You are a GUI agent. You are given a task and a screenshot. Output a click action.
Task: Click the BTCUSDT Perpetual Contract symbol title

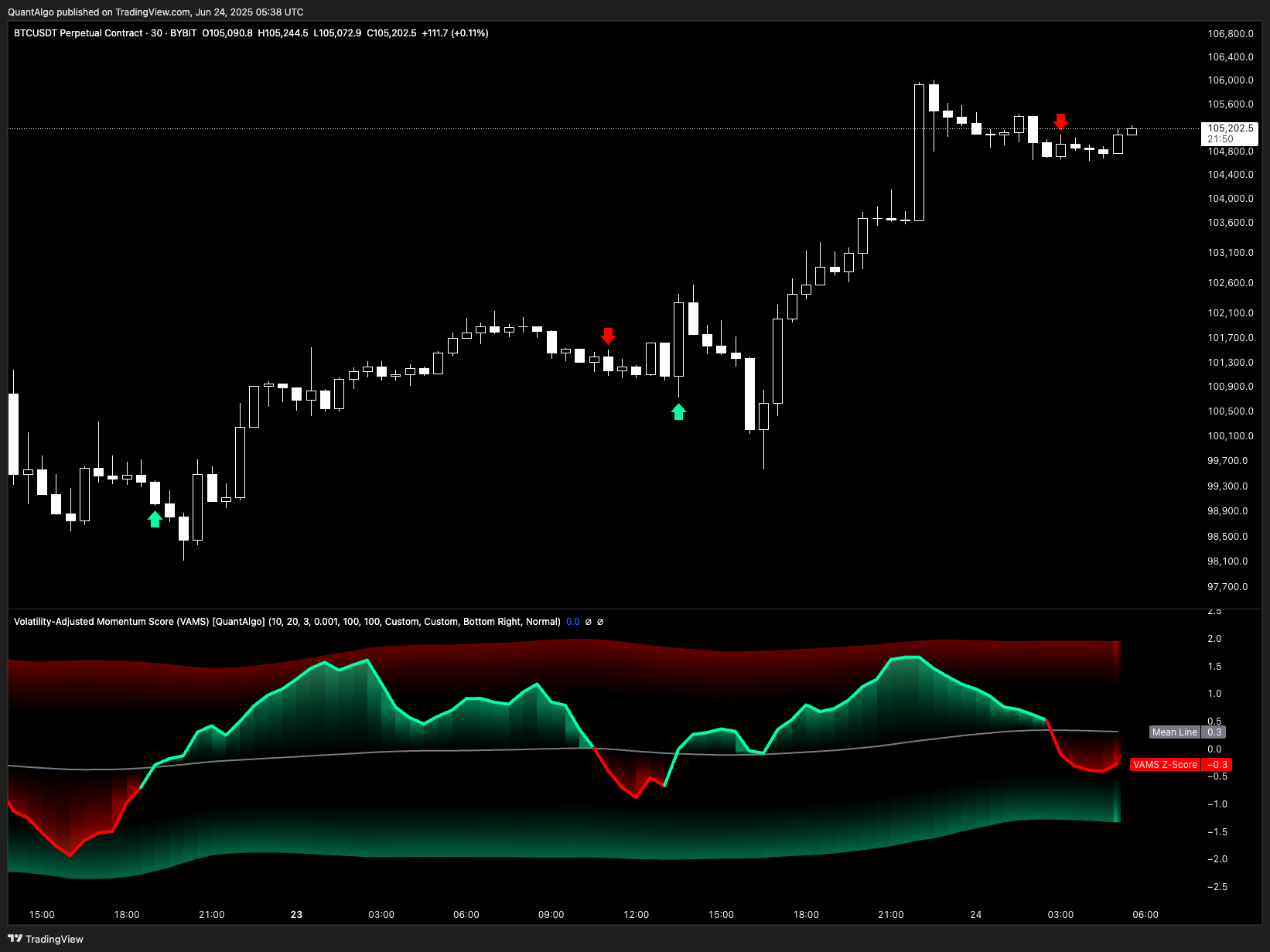[78, 33]
